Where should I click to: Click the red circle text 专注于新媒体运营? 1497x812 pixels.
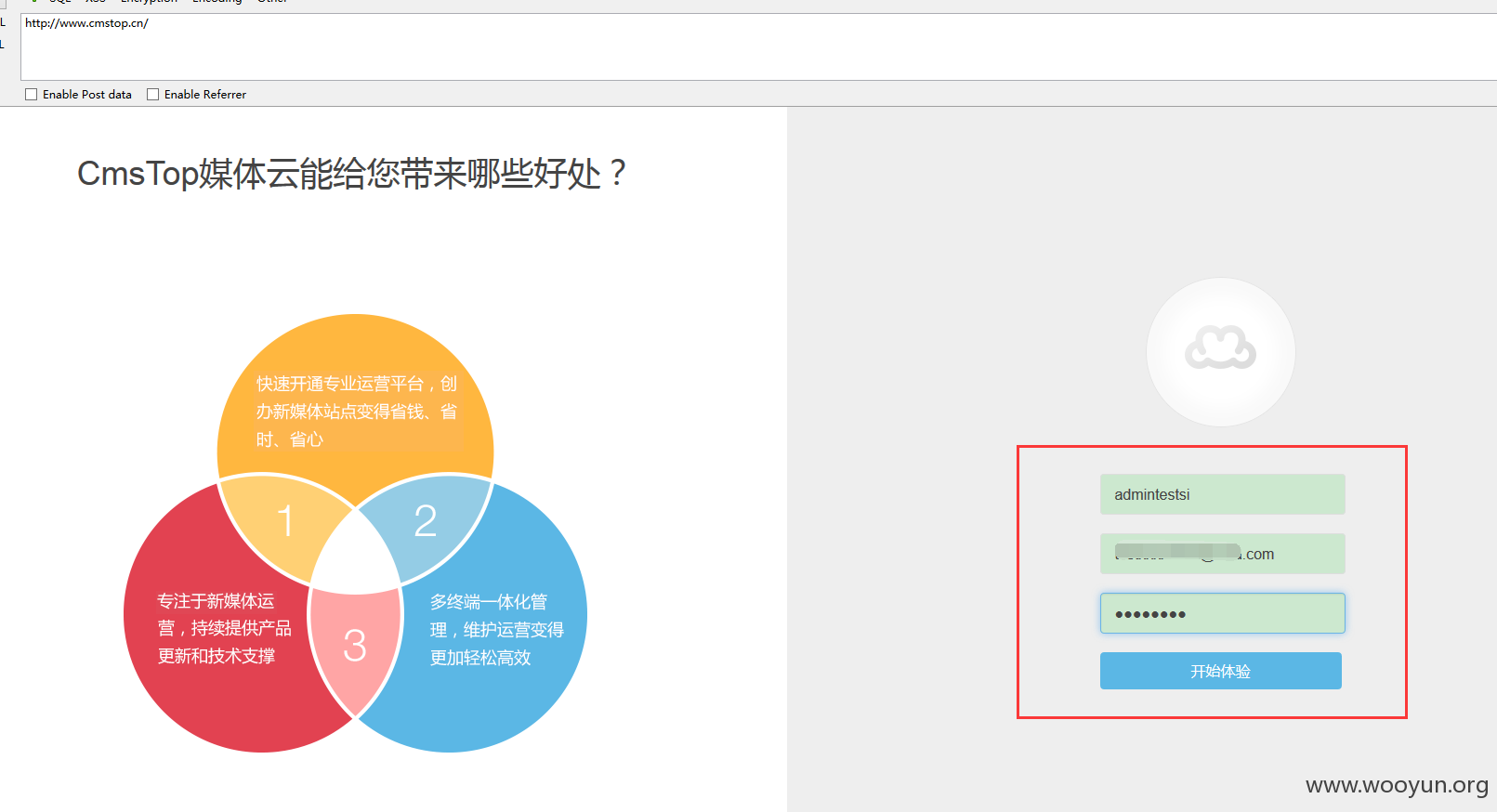click(x=224, y=629)
